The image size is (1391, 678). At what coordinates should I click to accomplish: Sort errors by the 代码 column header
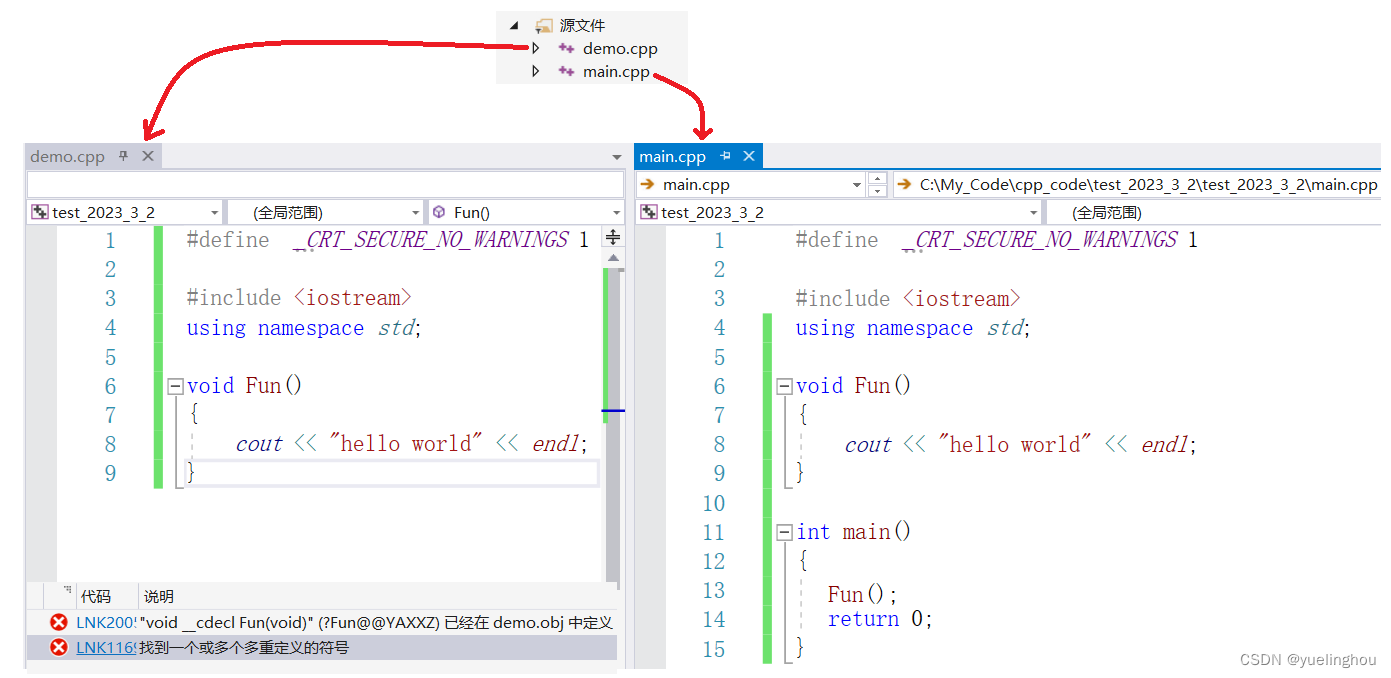(96, 596)
